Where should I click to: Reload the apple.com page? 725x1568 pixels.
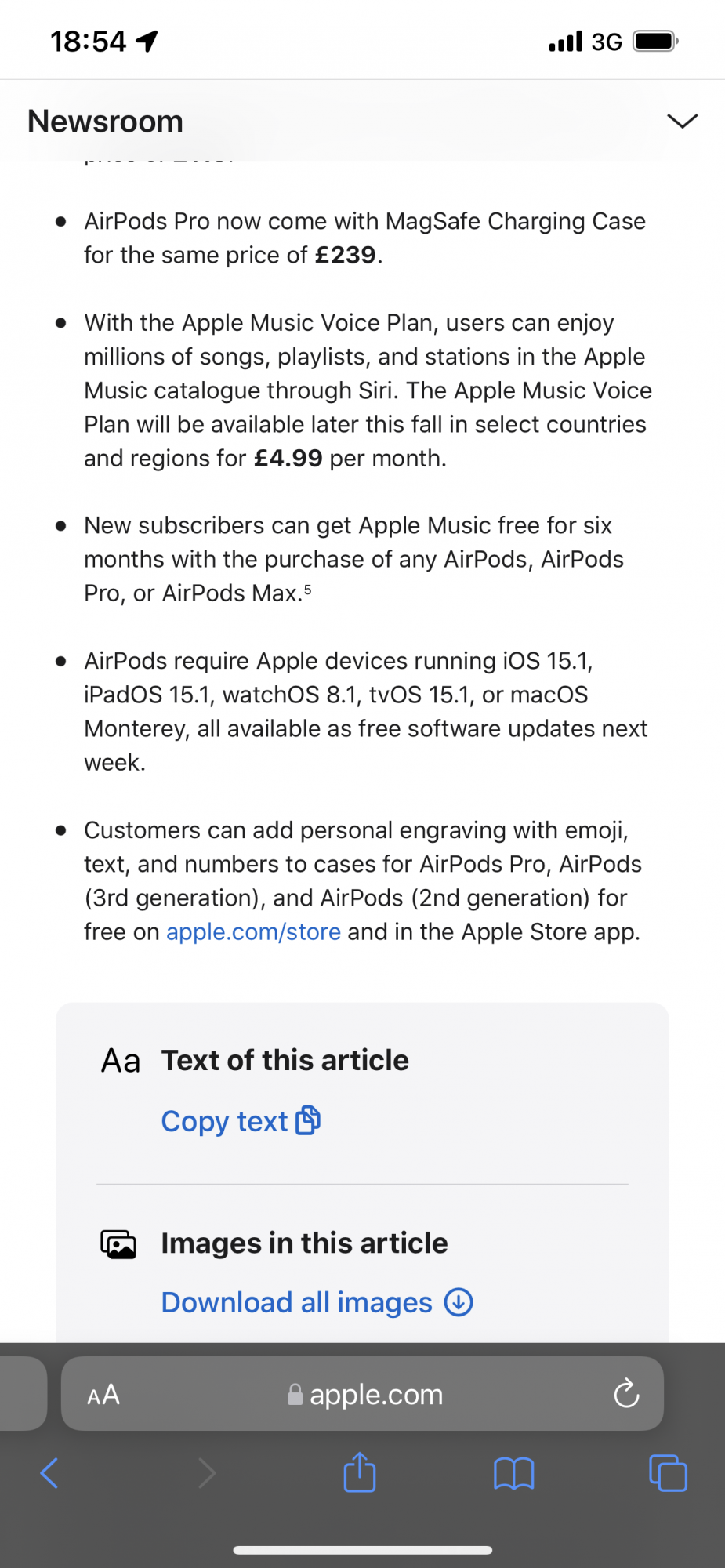click(626, 1394)
